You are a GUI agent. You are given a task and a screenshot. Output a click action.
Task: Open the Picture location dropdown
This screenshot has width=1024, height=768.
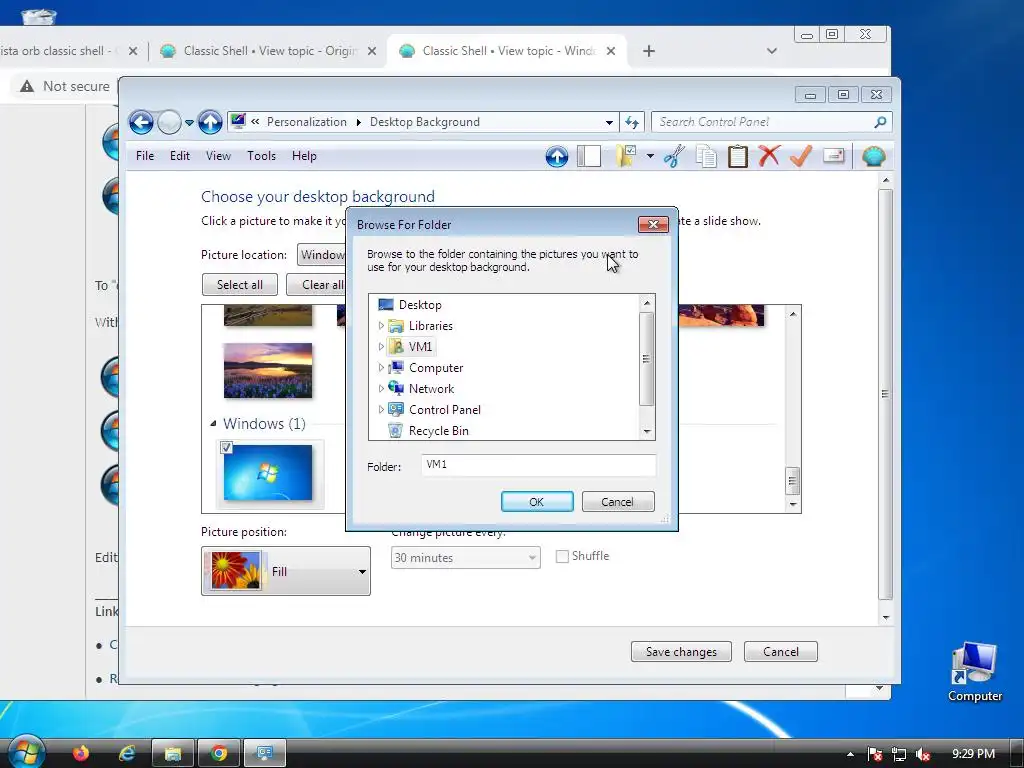point(321,255)
